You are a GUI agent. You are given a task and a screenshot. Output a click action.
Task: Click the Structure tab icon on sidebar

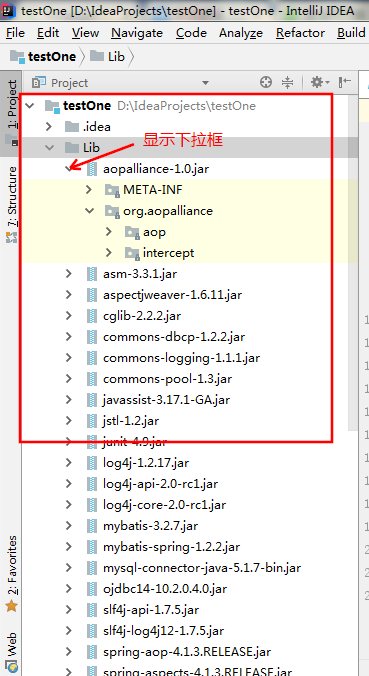pyautogui.click(x=12, y=237)
